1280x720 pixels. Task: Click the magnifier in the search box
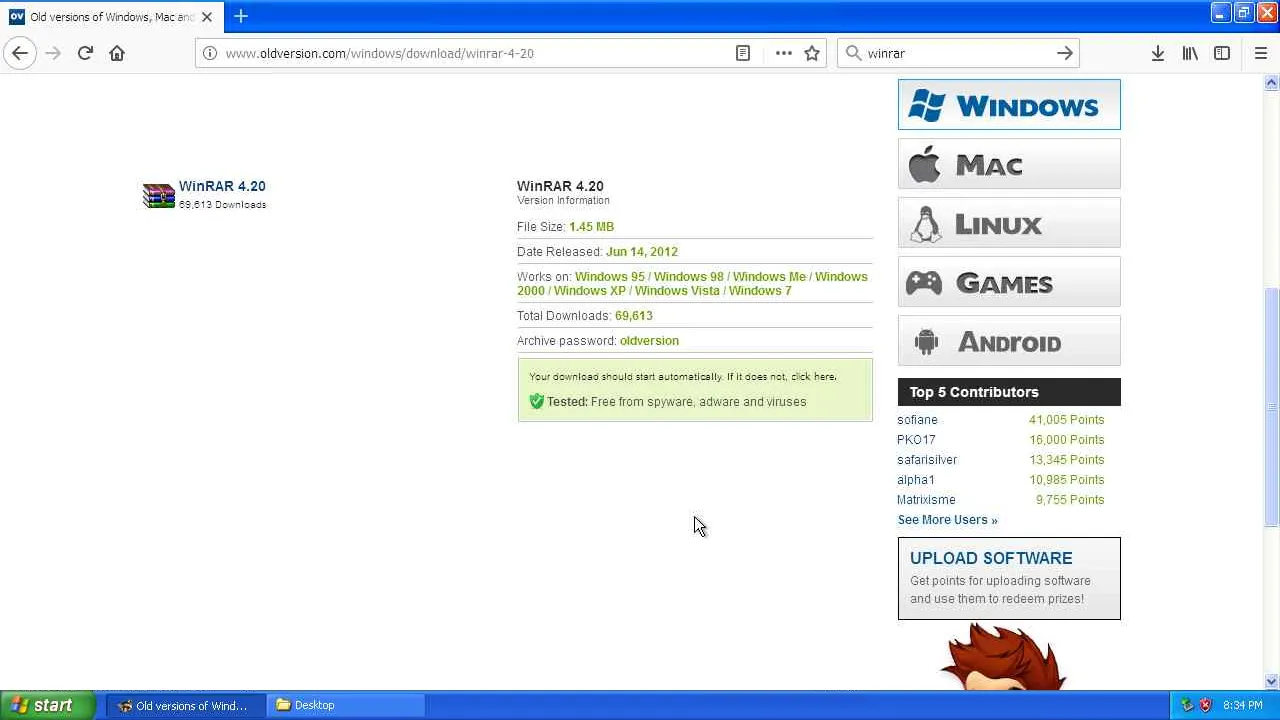pos(853,53)
